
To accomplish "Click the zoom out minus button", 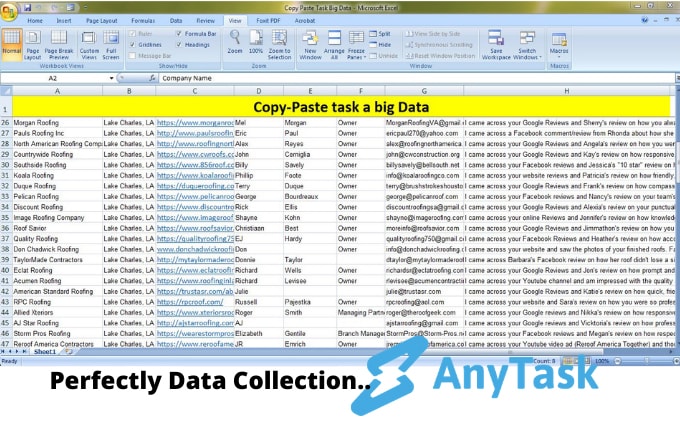I will (x=618, y=361).
